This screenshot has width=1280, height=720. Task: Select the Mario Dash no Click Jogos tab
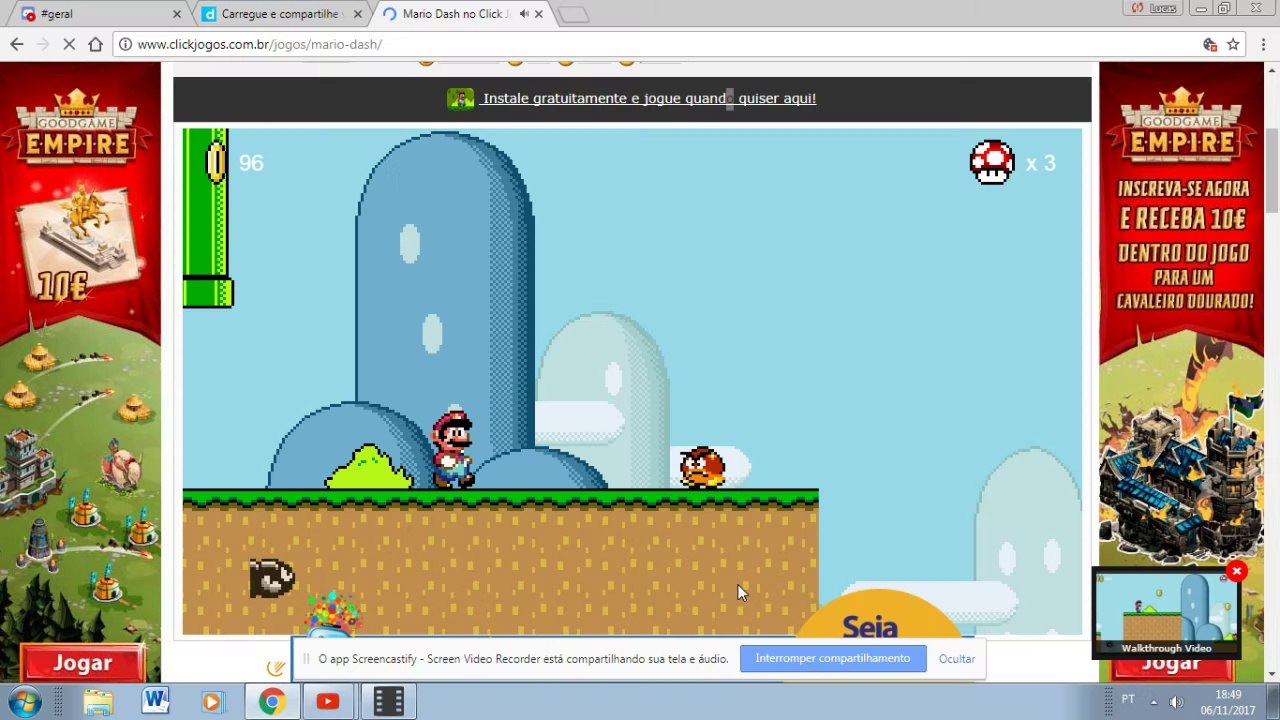coord(460,14)
